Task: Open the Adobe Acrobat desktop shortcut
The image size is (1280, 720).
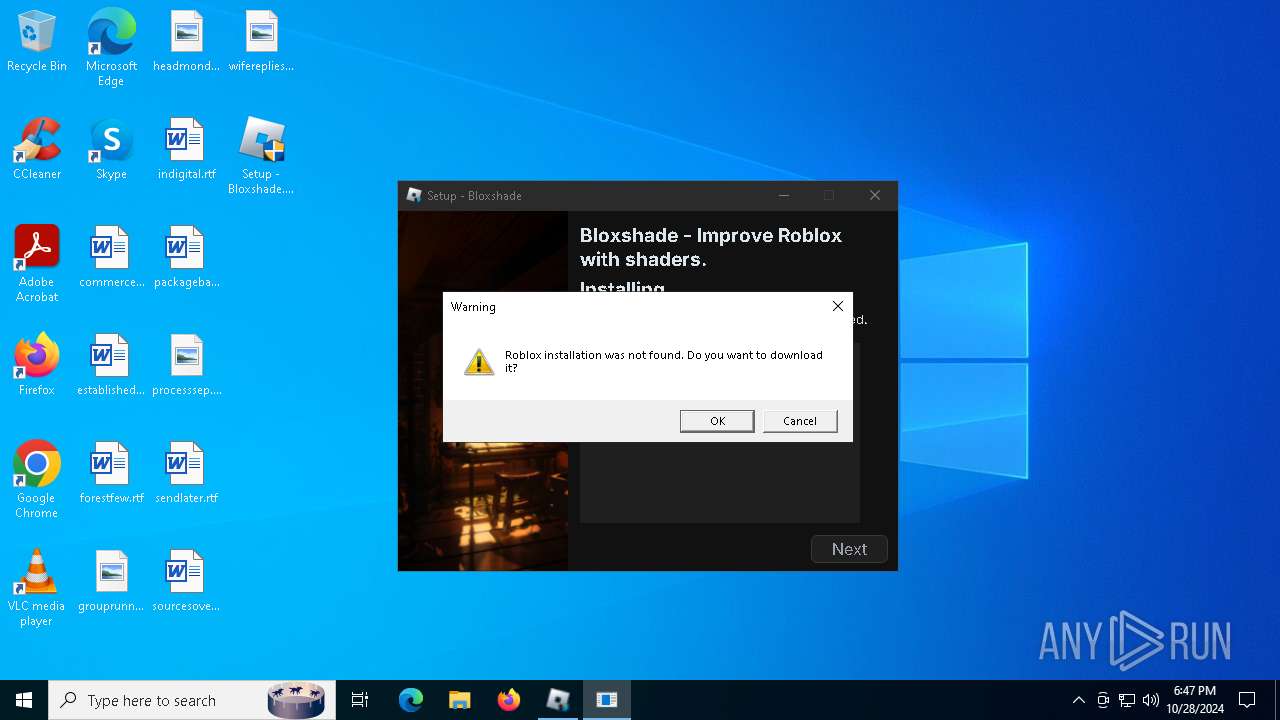Action: click(37, 264)
